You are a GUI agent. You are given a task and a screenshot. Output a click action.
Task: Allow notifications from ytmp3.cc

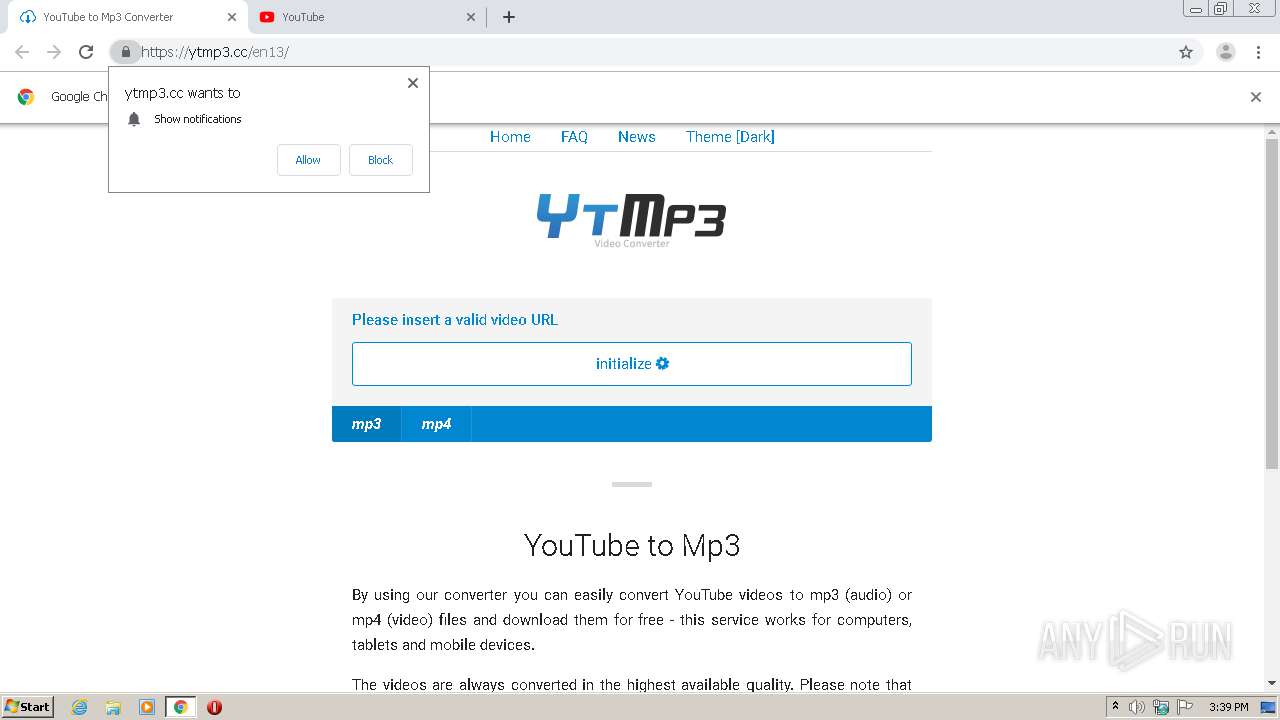[308, 160]
